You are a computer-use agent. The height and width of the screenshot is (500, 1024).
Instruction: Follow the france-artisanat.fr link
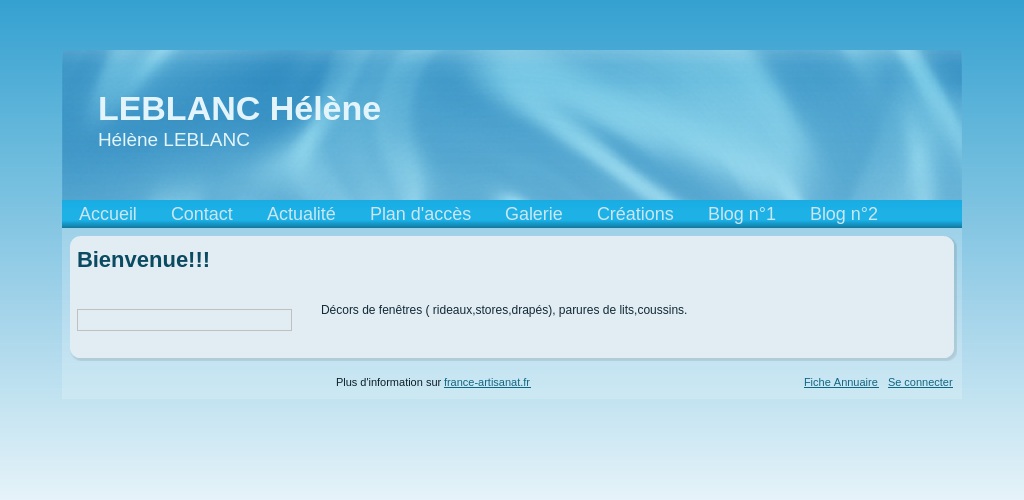click(x=487, y=383)
